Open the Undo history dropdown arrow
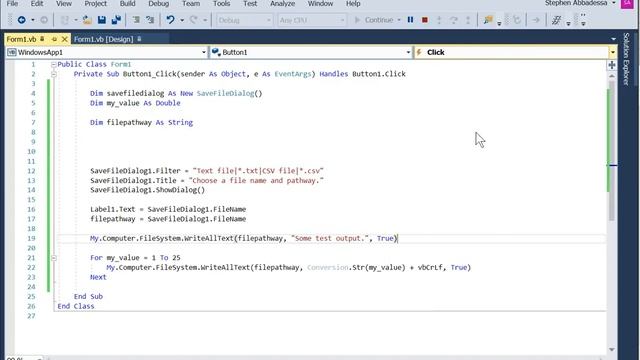This screenshot has height=360, width=640. (x=182, y=20)
